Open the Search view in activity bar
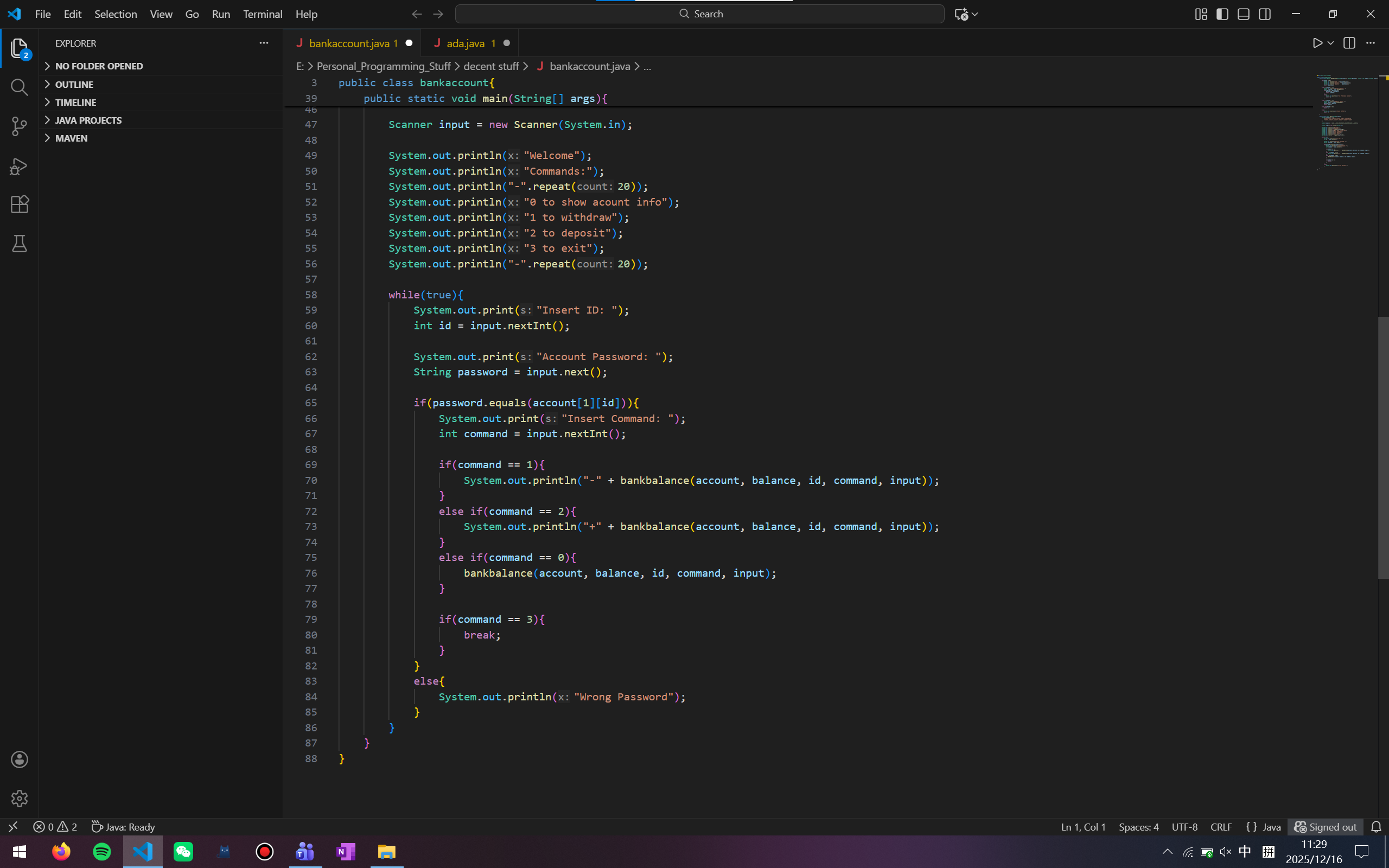The width and height of the screenshot is (1389, 868). [19, 87]
